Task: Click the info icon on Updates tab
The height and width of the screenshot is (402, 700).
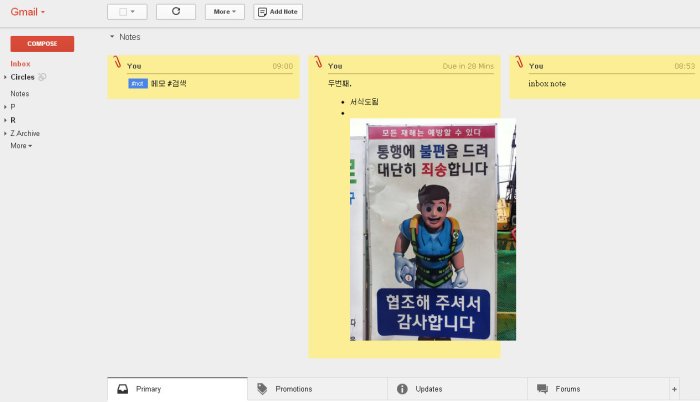Action: point(402,389)
